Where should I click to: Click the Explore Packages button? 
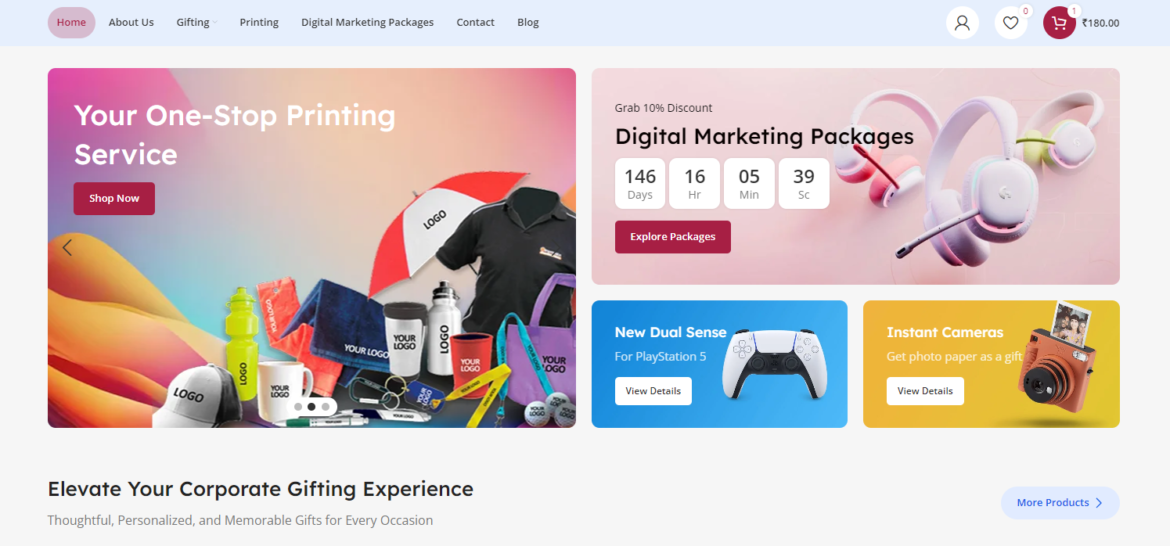[x=672, y=237]
